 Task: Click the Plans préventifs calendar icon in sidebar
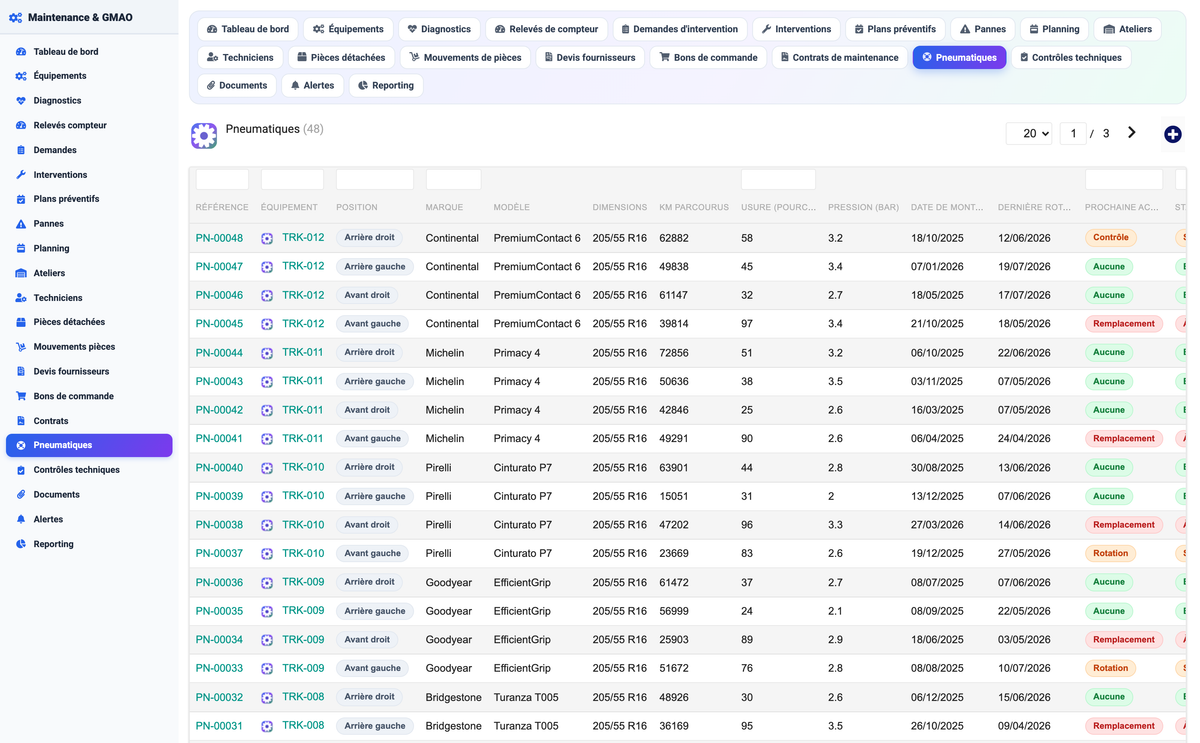(21, 199)
